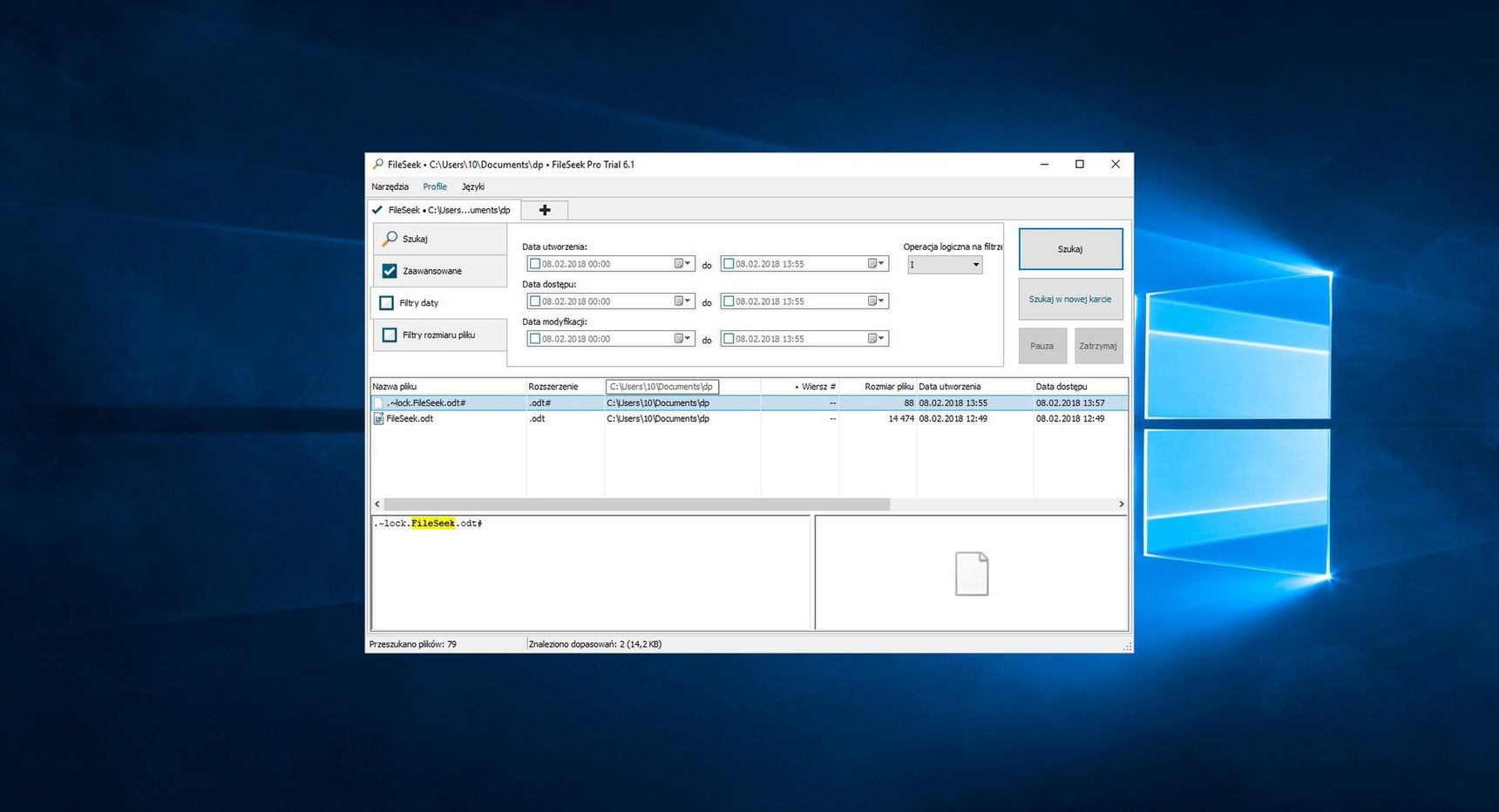Open the Operacja logiczna na filtrze dropdown

click(945, 265)
